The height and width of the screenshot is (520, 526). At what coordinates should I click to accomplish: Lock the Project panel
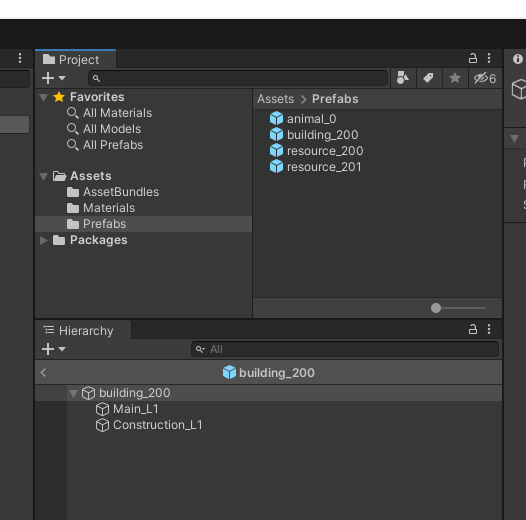[x=473, y=58]
